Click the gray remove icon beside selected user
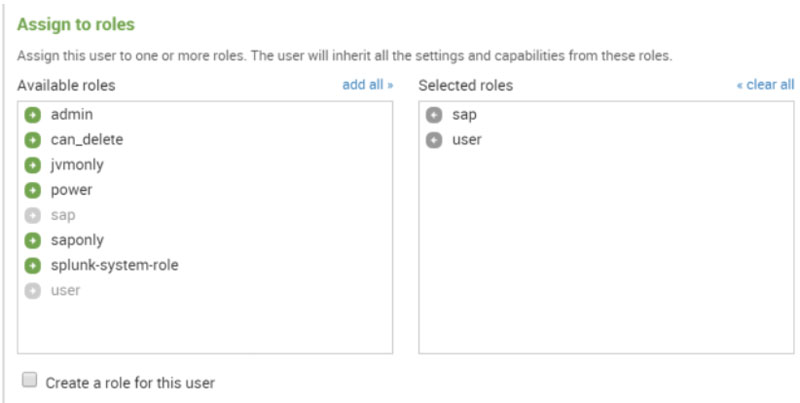Screen dimensions: 800x403 [x=434, y=140]
